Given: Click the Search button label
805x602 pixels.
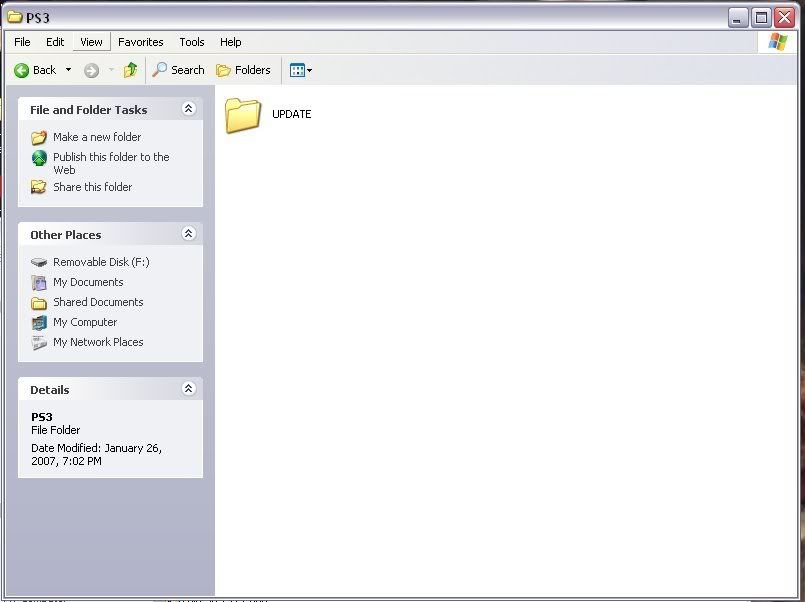Looking at the screenshot, I should pos(187,70).
